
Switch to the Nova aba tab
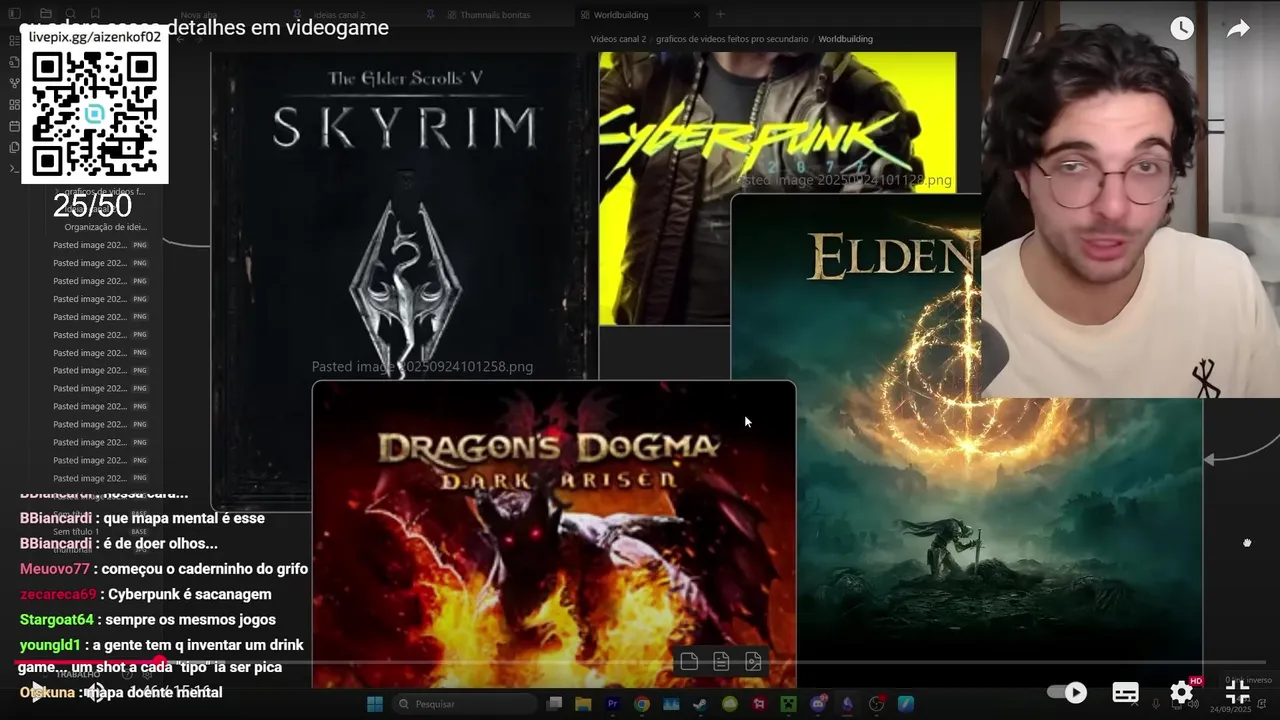tap(199, 15)
